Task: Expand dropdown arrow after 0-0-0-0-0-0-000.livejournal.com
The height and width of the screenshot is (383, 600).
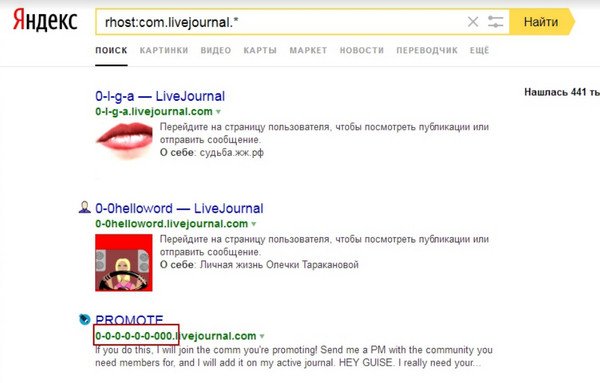Action: point(262,337)
